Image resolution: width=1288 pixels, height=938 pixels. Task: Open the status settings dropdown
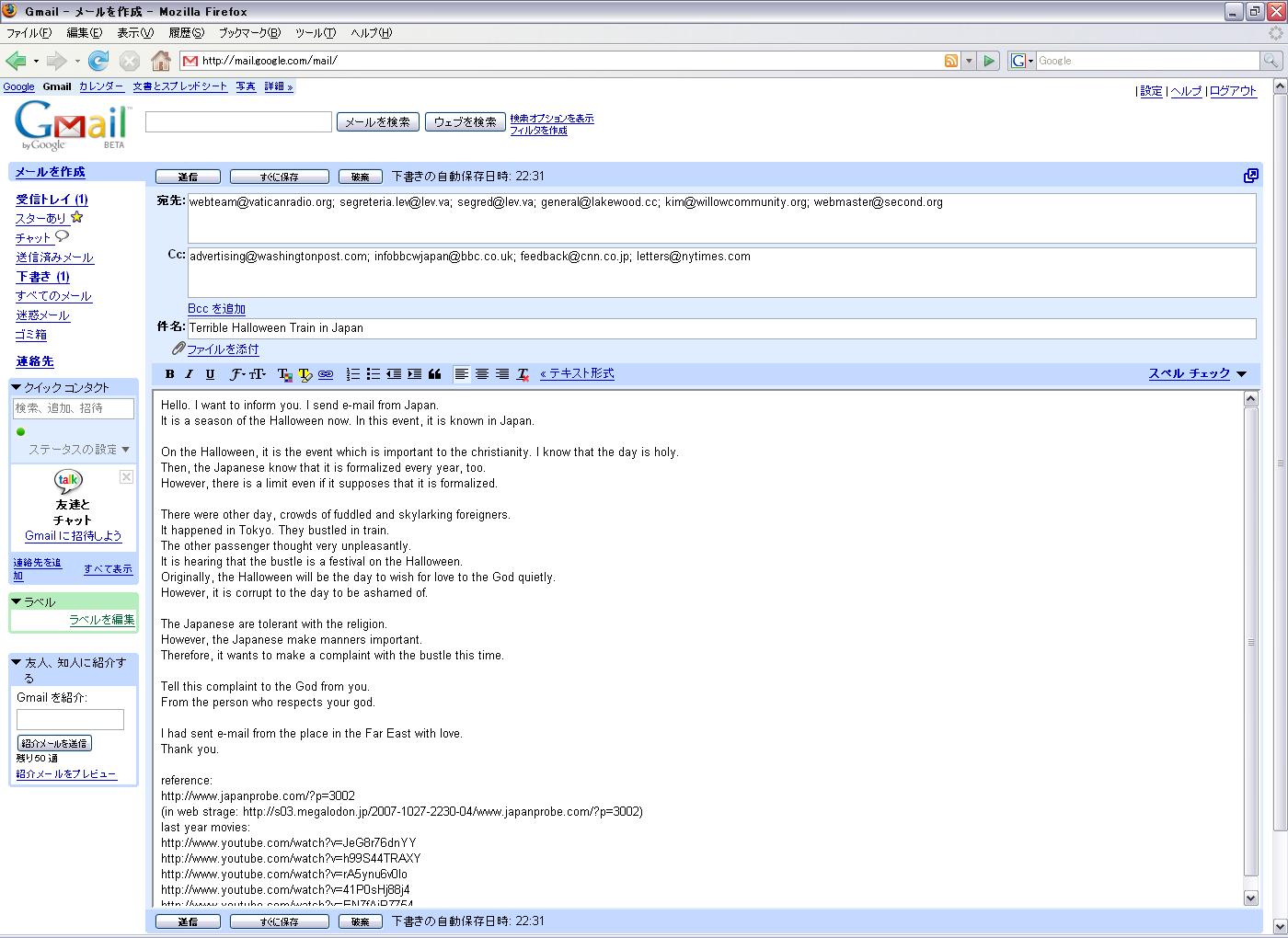79,450
